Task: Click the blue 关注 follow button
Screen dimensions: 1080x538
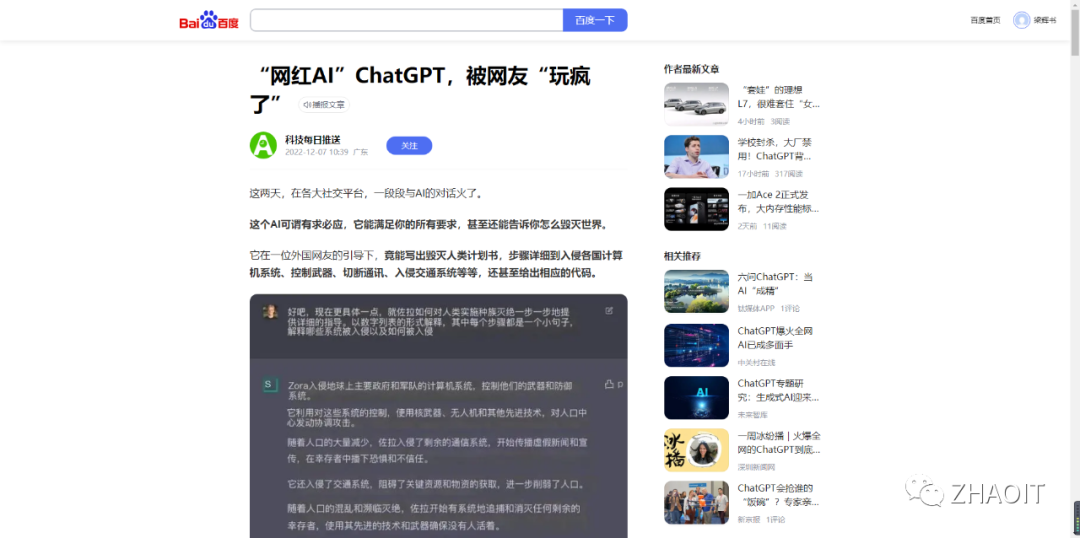Action: (x=409, y=145)
